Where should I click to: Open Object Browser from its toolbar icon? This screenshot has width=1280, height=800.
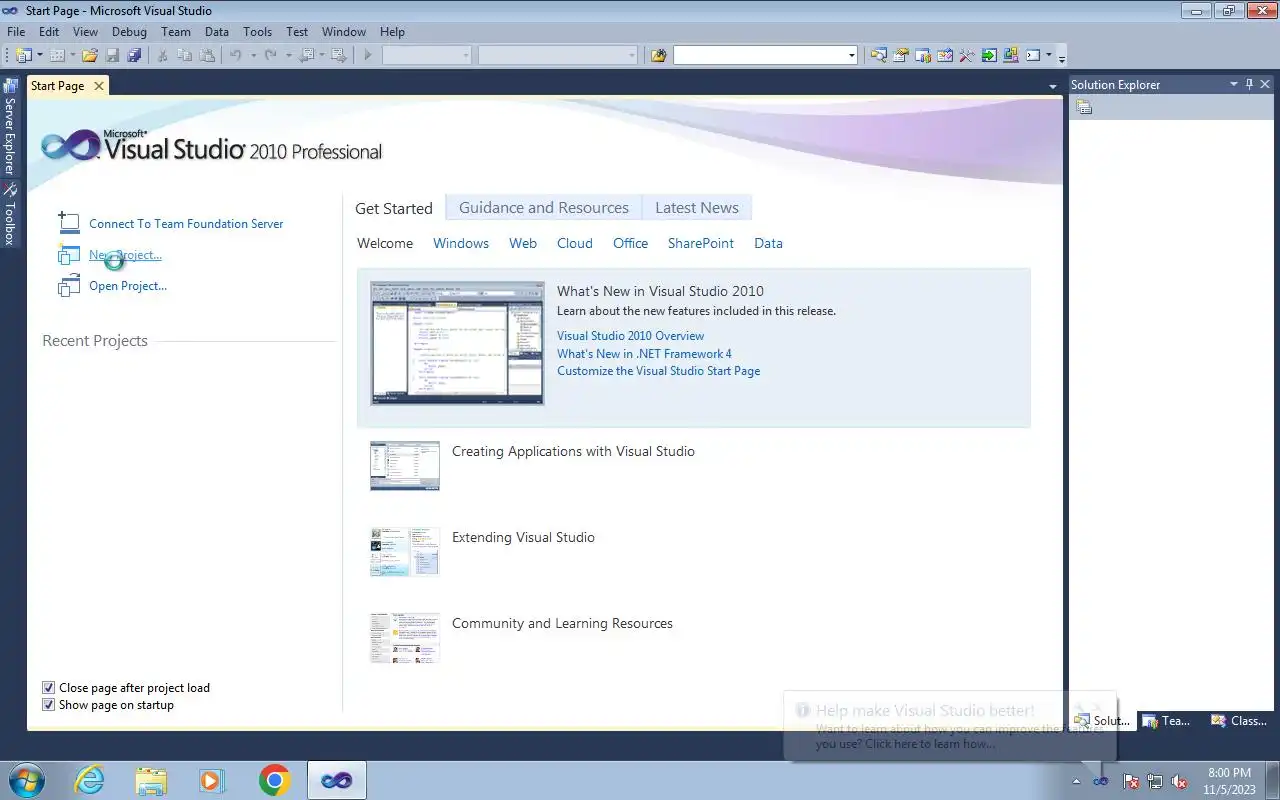pos(945,55)
